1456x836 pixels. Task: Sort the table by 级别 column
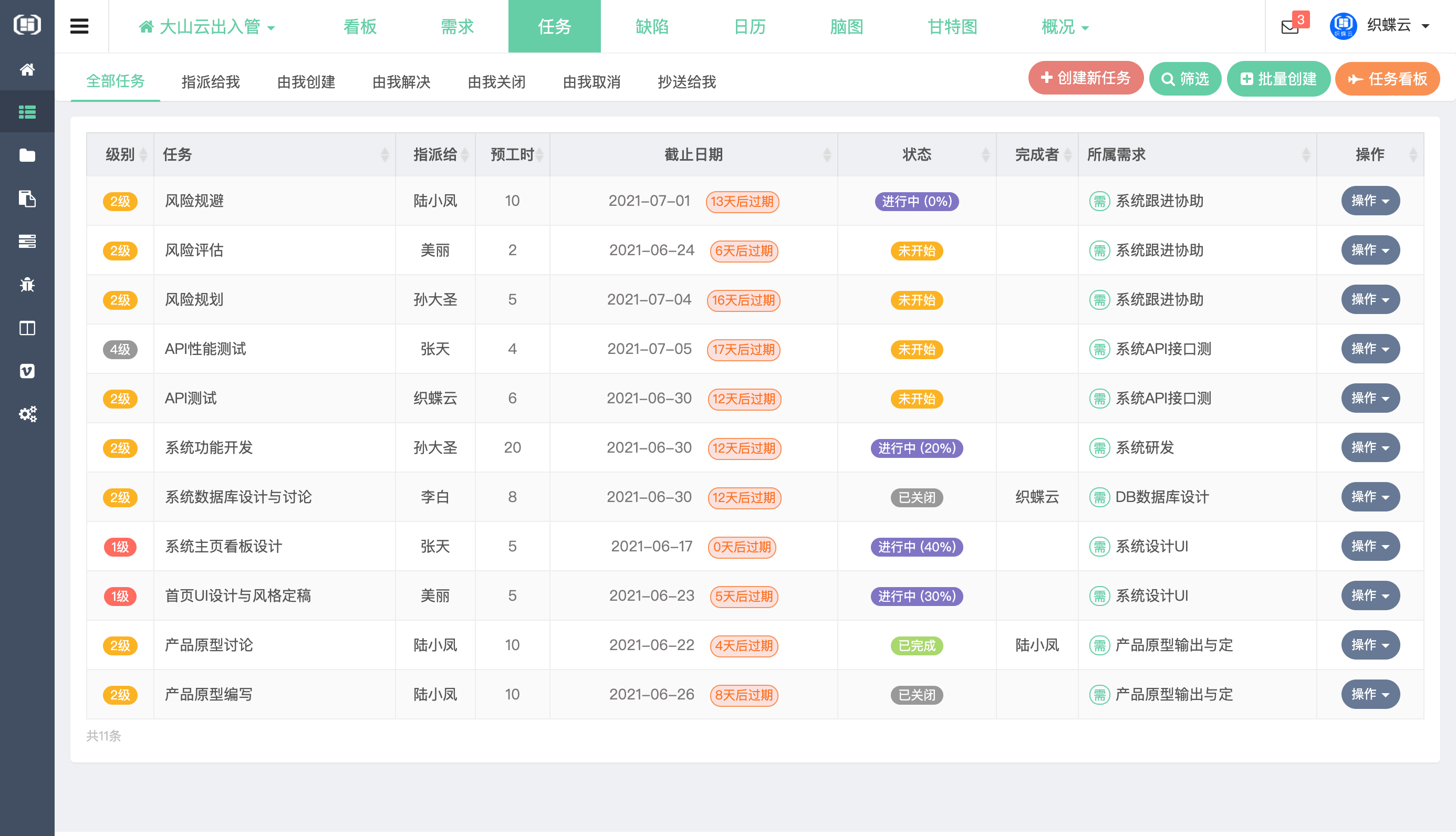point(120,154)
